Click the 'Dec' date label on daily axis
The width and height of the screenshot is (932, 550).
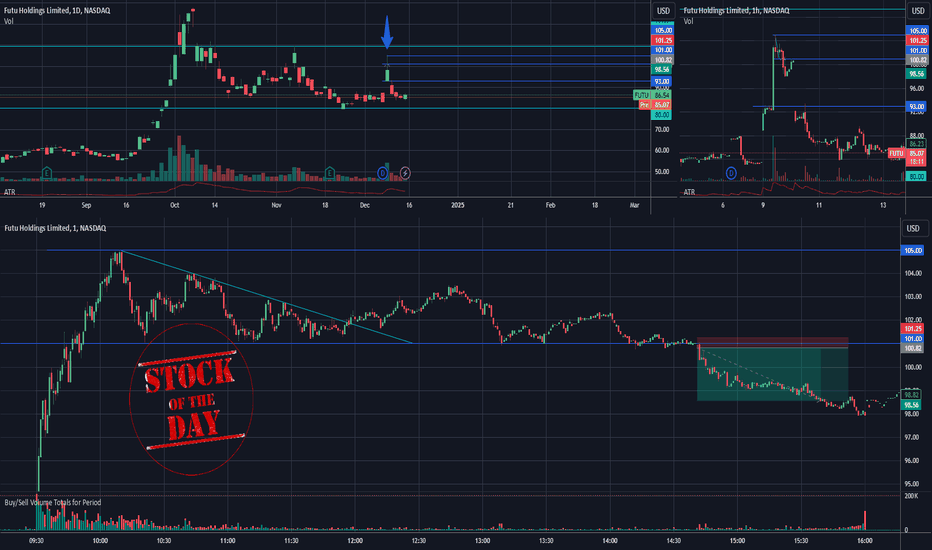click(364, 205)
